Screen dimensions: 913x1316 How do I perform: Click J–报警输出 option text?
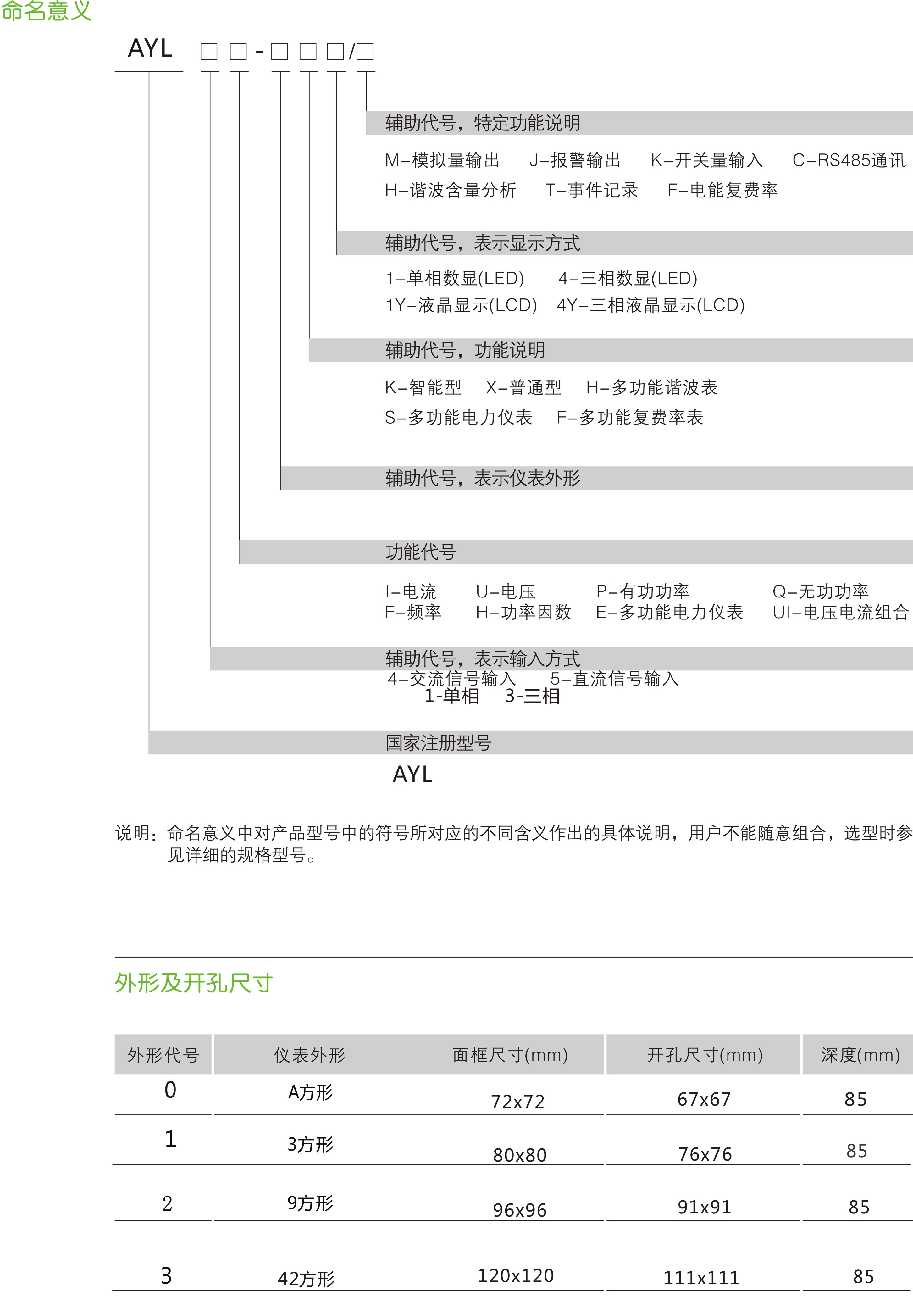coord(575,160)
